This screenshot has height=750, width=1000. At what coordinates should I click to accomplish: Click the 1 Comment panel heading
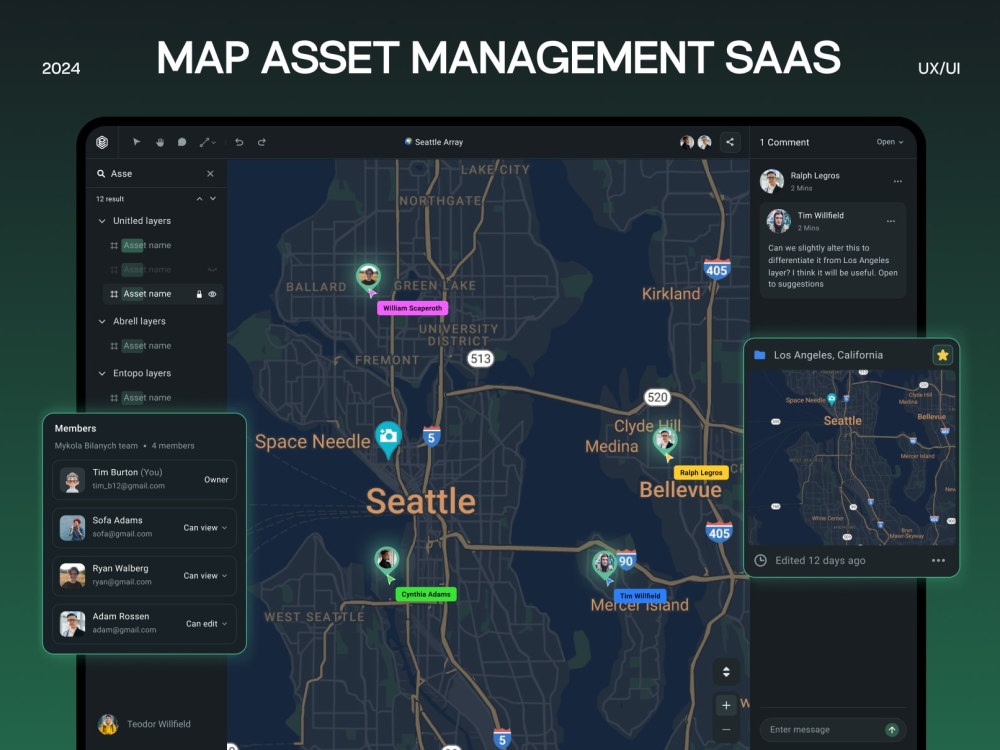tap(784, 142)
